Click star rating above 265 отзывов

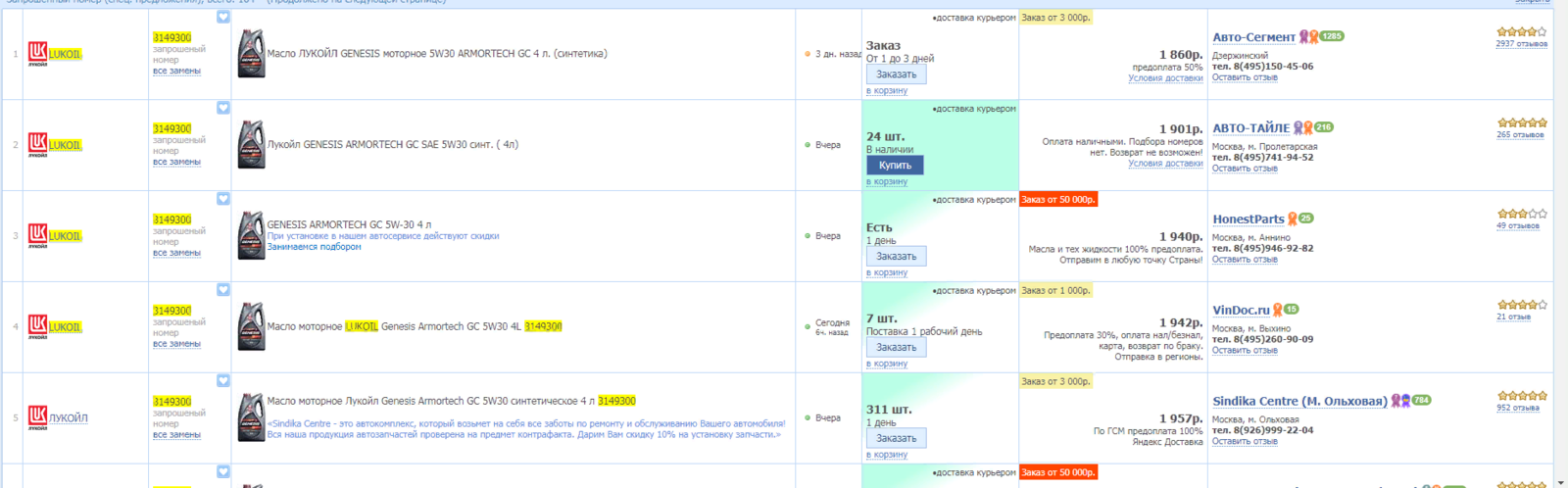1522,123
